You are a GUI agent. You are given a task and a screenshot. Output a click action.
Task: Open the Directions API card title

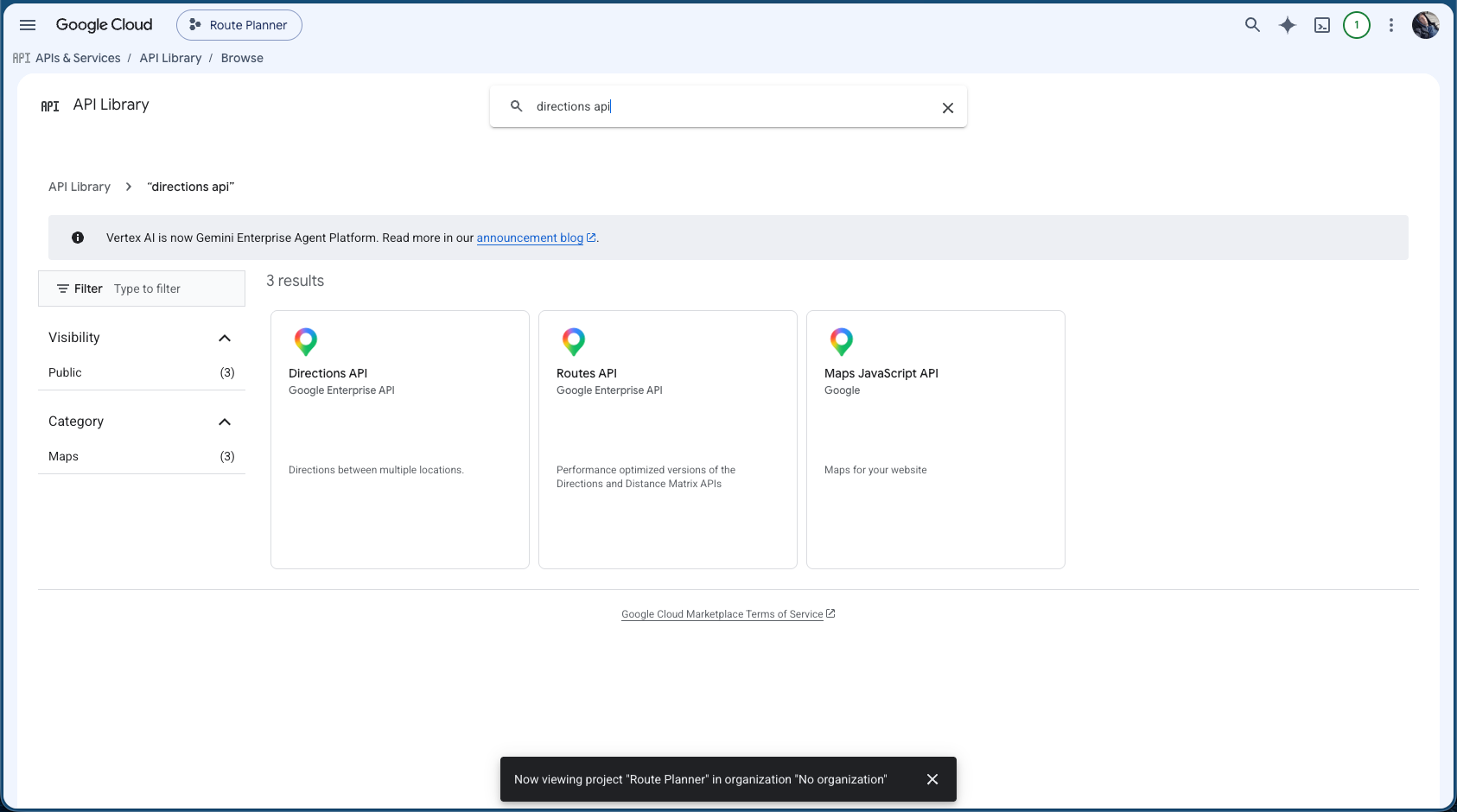[x=328, y=373]
